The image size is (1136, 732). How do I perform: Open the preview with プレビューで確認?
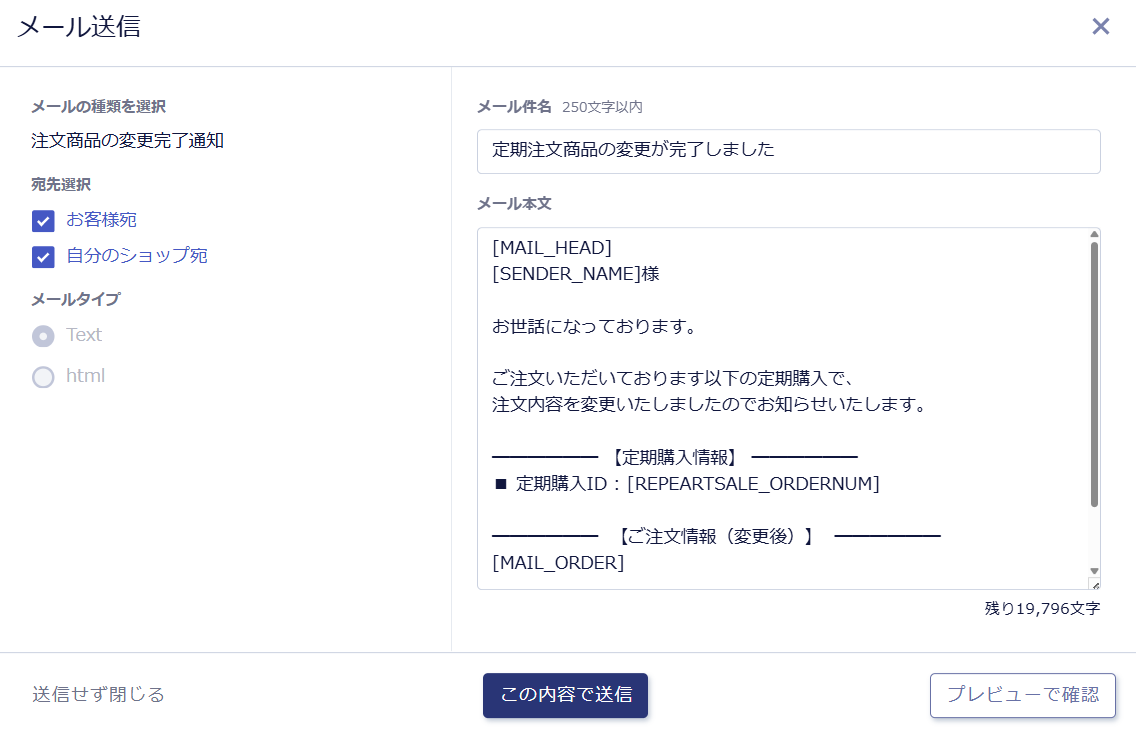[x=1022, y=695]
